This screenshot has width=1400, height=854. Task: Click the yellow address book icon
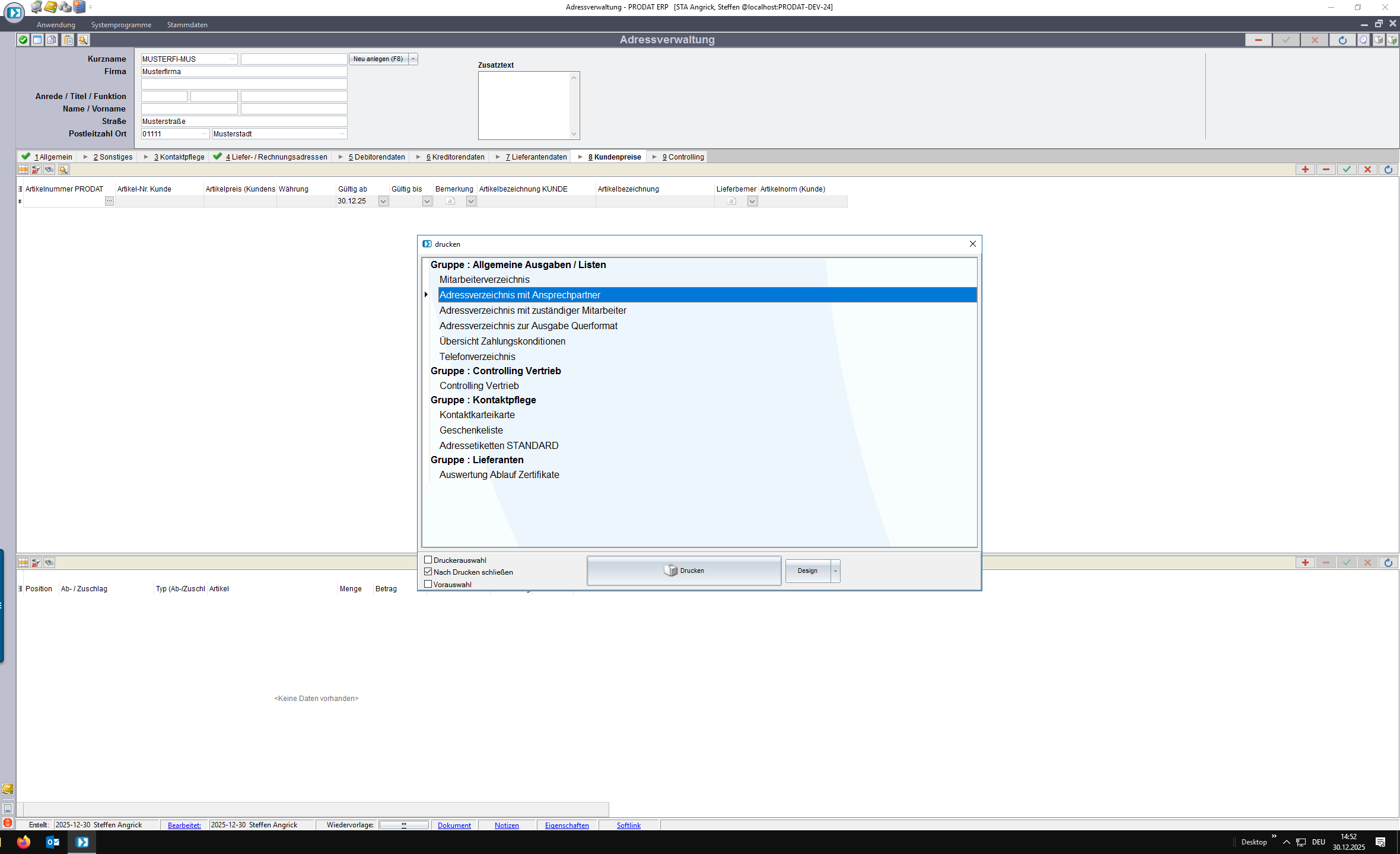pos(51,7)
